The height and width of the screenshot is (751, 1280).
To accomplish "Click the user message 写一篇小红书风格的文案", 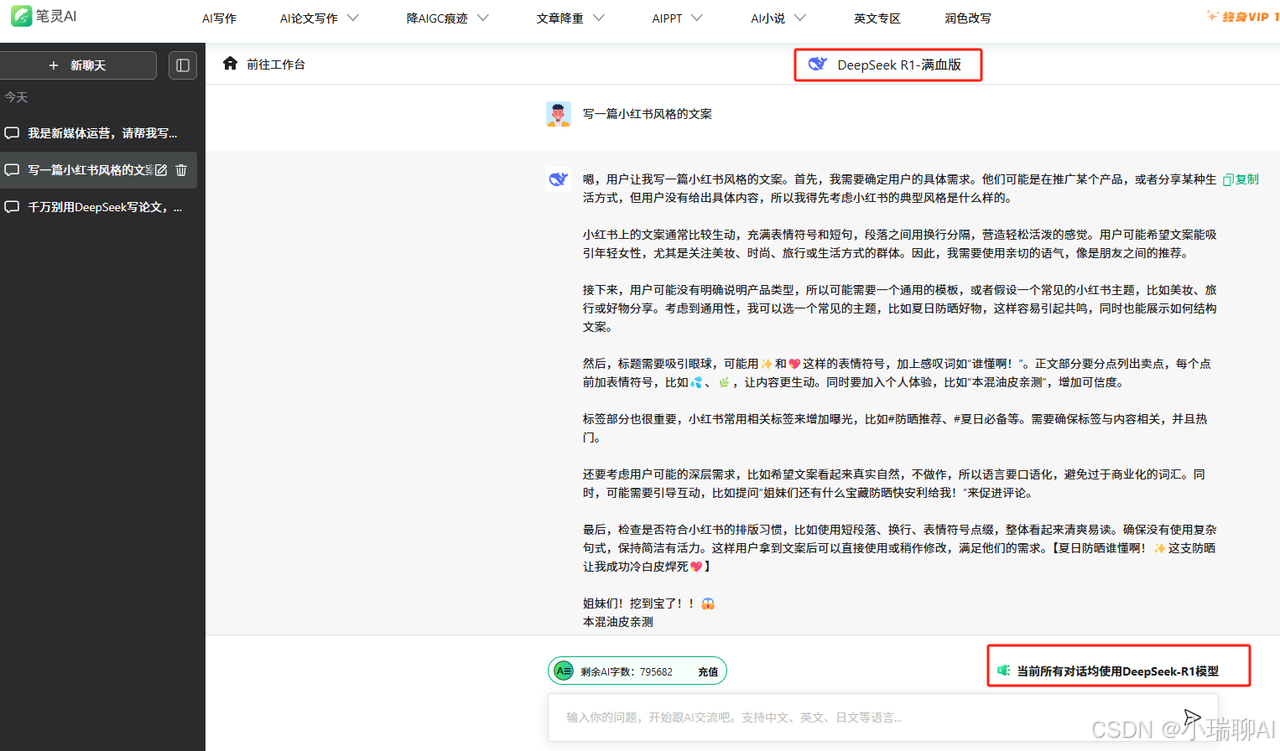I will (x=647, y=114).
